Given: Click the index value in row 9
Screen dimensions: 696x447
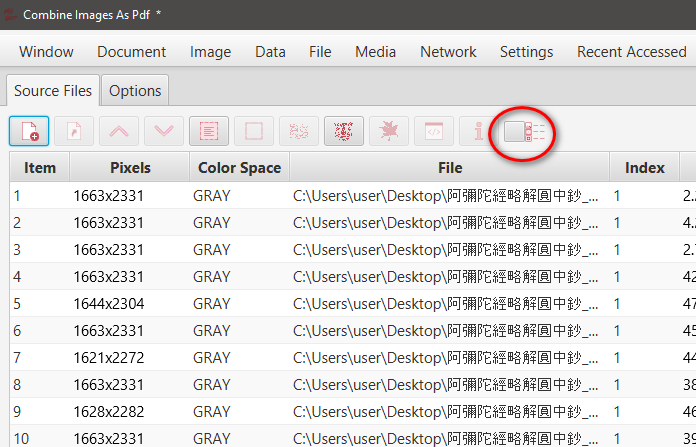Looking at the screenshot, I should (617, 411).
